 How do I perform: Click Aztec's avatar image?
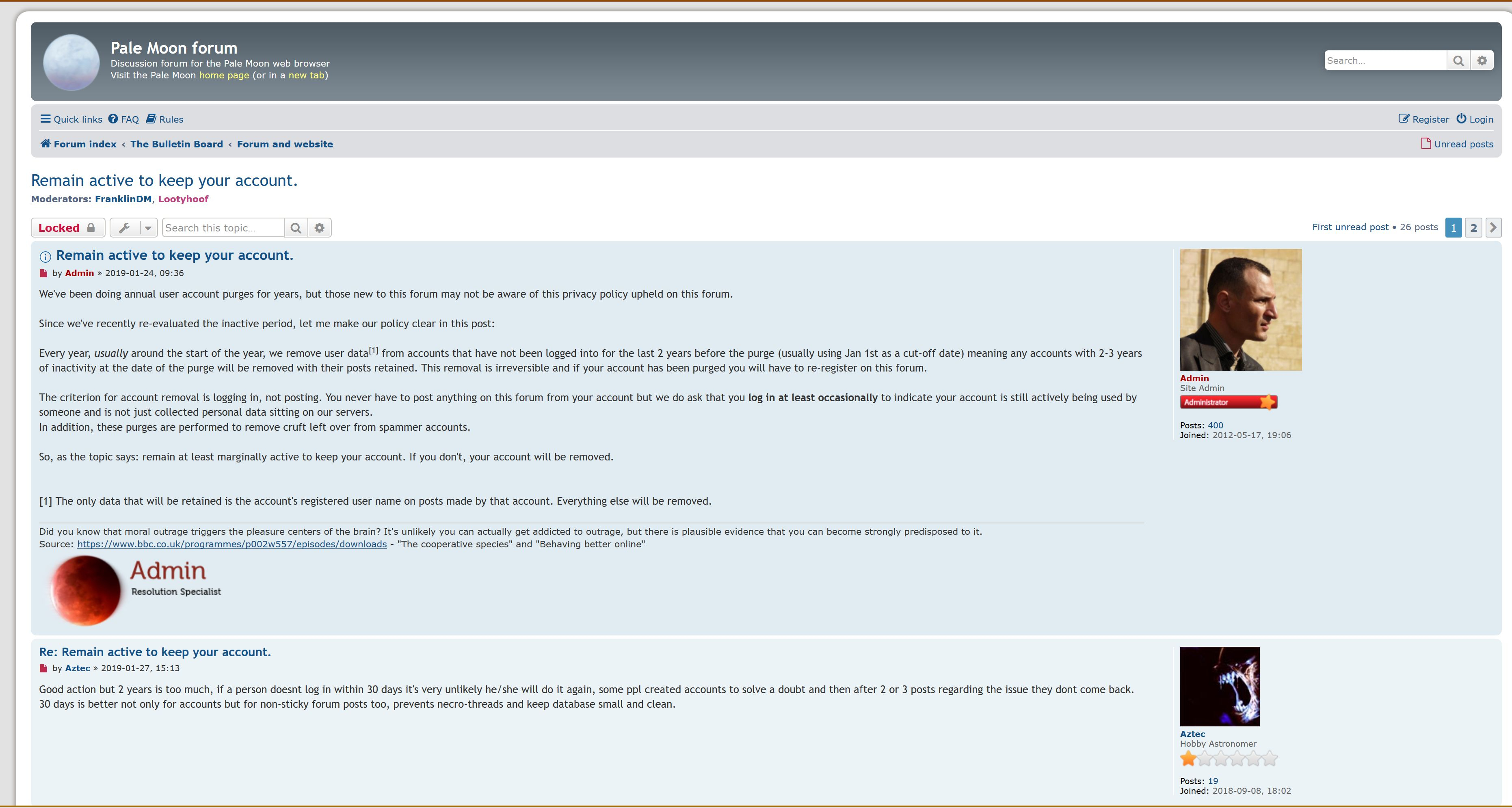pyautogui.click(x=1220, y=687)
